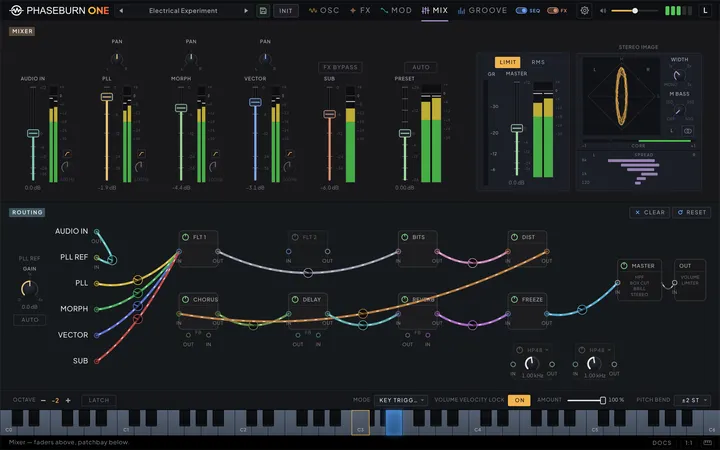Click the PLL channel filter curve icon

click(x=141, y=154)
